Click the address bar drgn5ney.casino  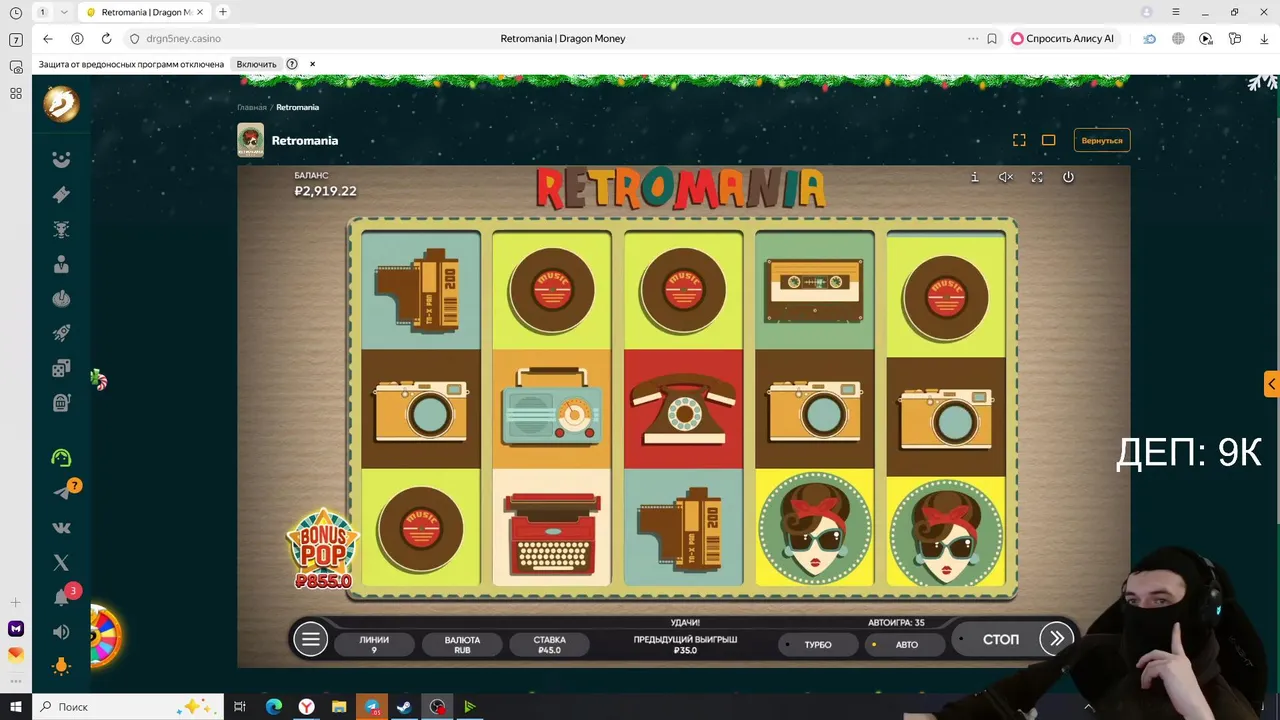184,38
